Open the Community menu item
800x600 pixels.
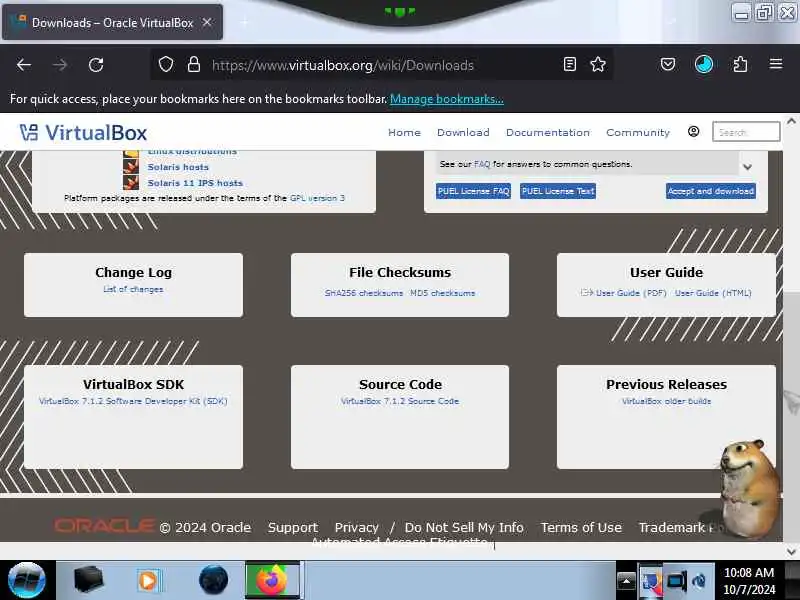click(x=638, y=133)
